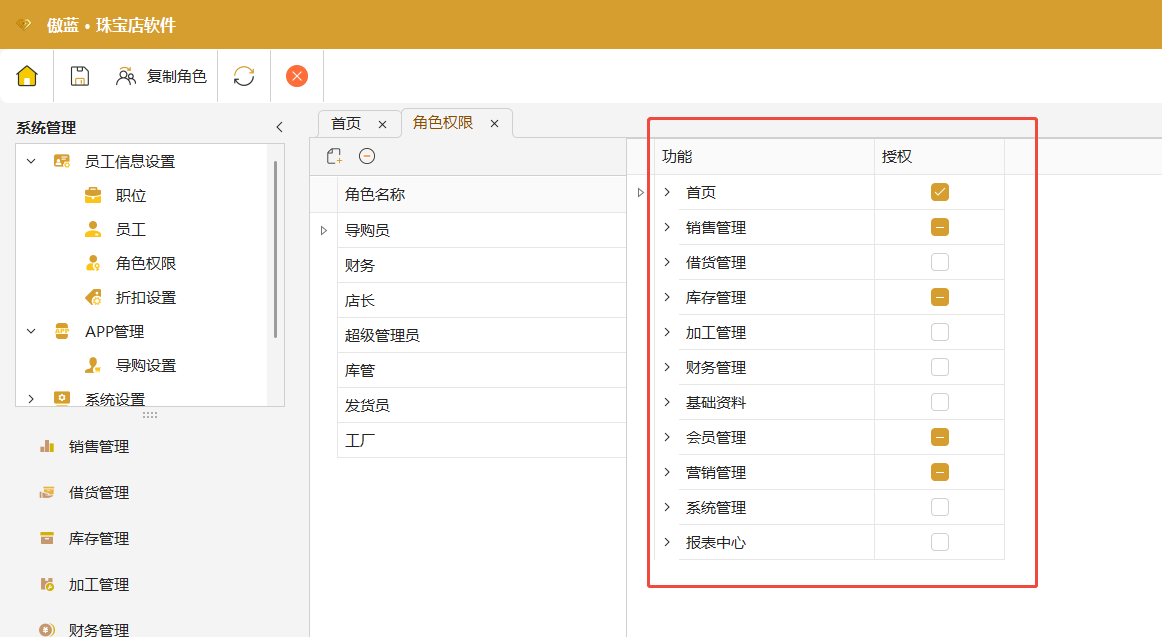Check the 报表中心 authorization checkbox
Viewport: 1162px width, 637px height.
pos(940,541)
